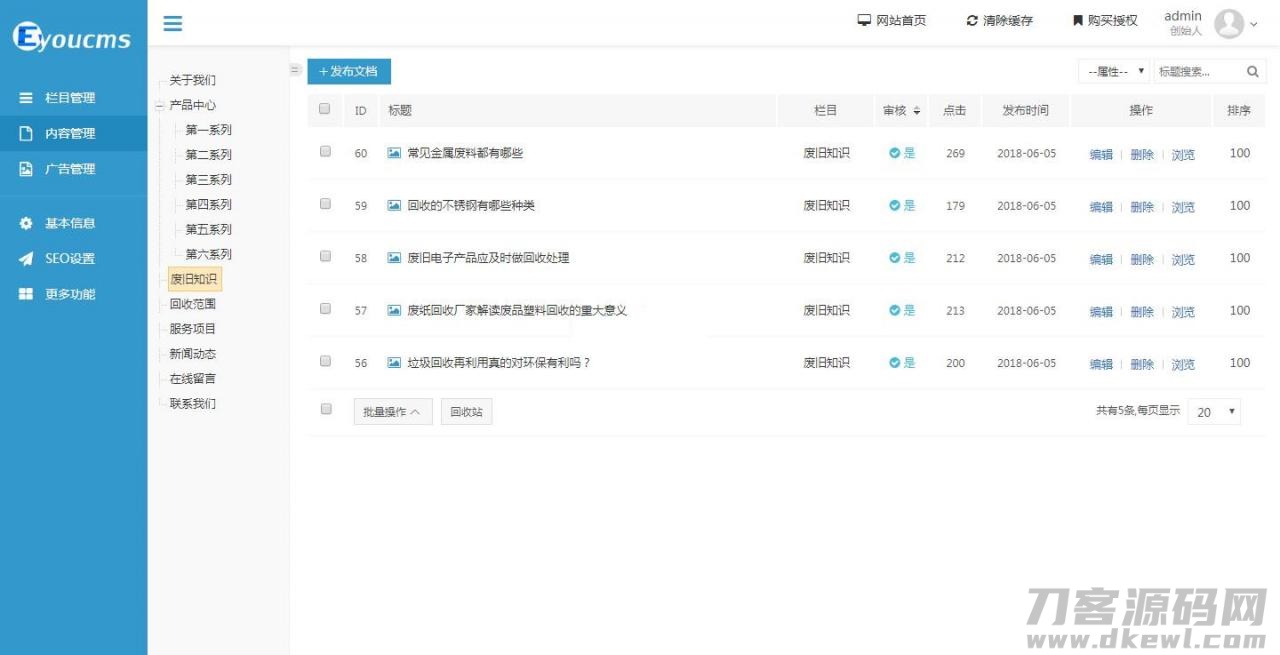The width and height of the screenshot is (1280, 655).
Task: Click the title search magnifier icon
Action: (x=1253, y=71)
